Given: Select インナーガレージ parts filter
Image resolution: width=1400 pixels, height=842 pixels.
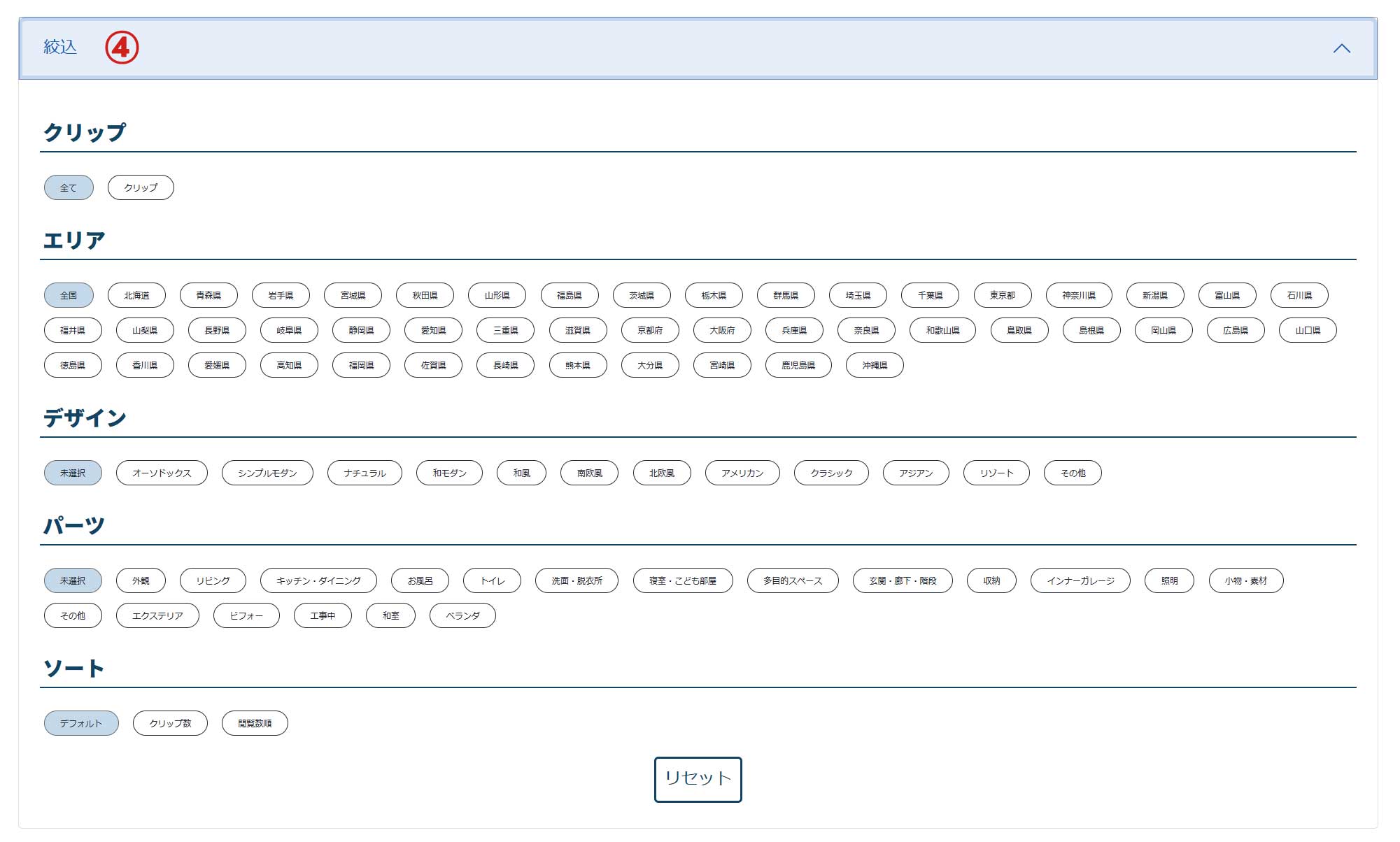Looking at the screenshot, I should tap(1080, 580).
